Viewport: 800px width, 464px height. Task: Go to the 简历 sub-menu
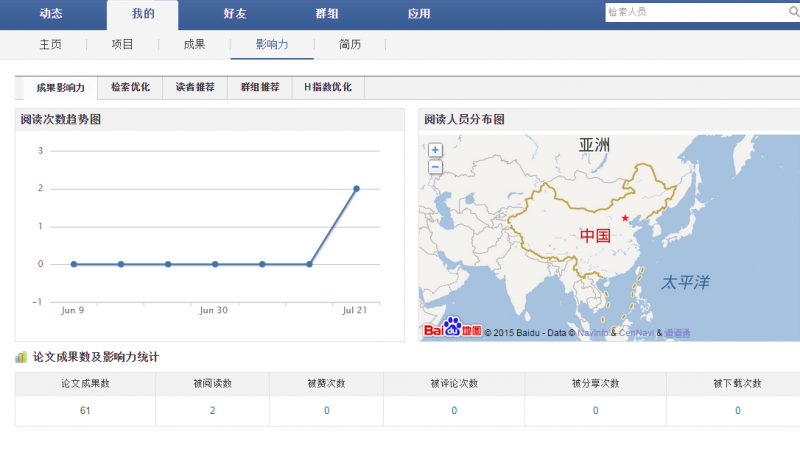(x=350, y=44)
